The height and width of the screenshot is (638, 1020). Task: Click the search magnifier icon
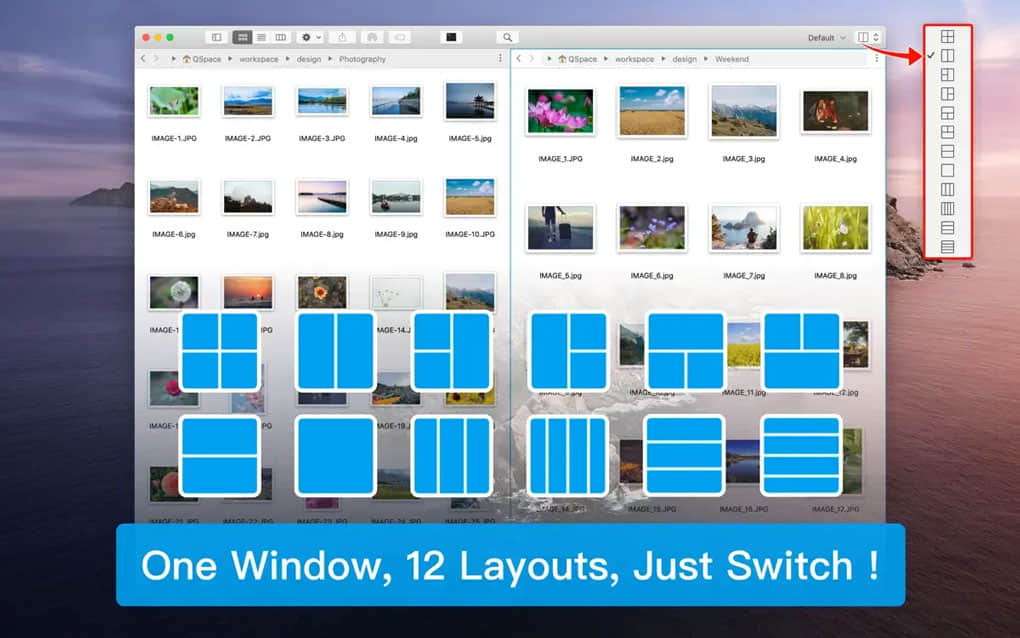click(508, 37)
